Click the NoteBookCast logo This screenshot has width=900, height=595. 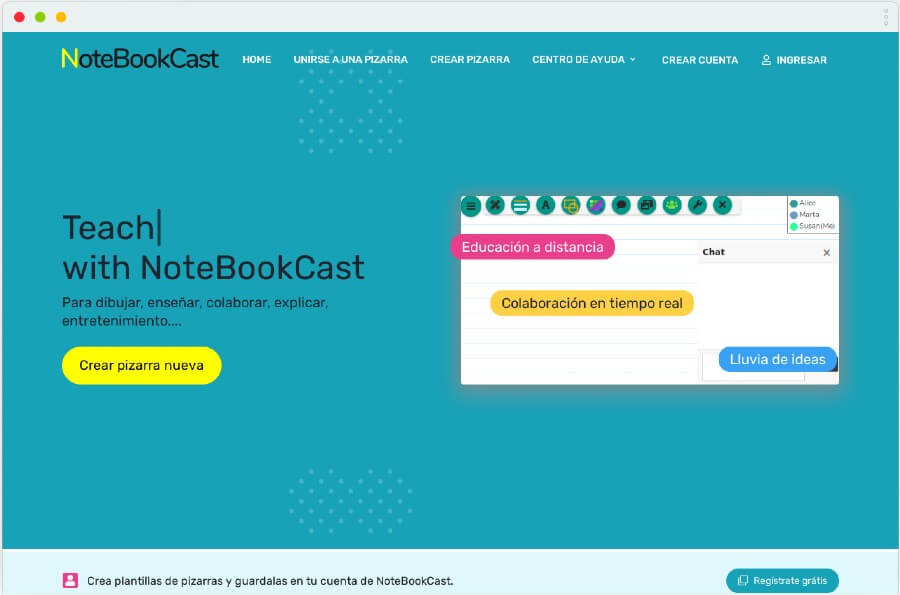coord(139,59)
